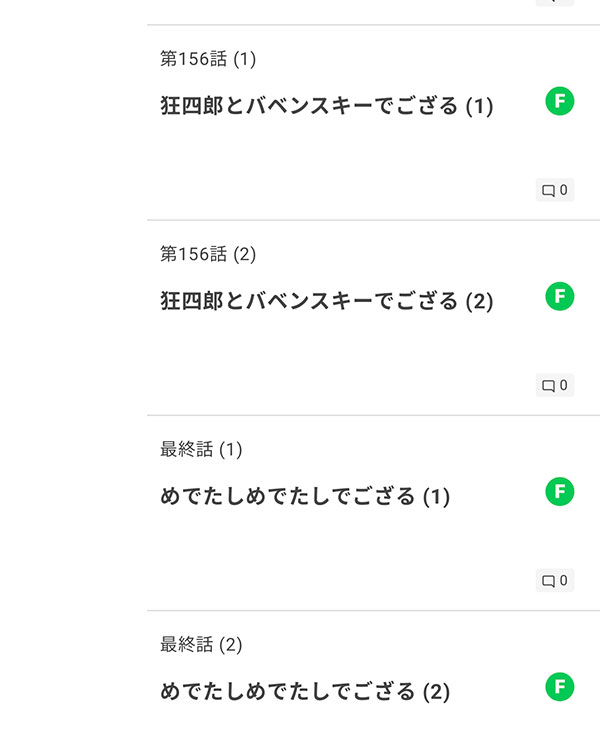
Task: Open comments for 第156話 (2)
Action: point(555,385)
